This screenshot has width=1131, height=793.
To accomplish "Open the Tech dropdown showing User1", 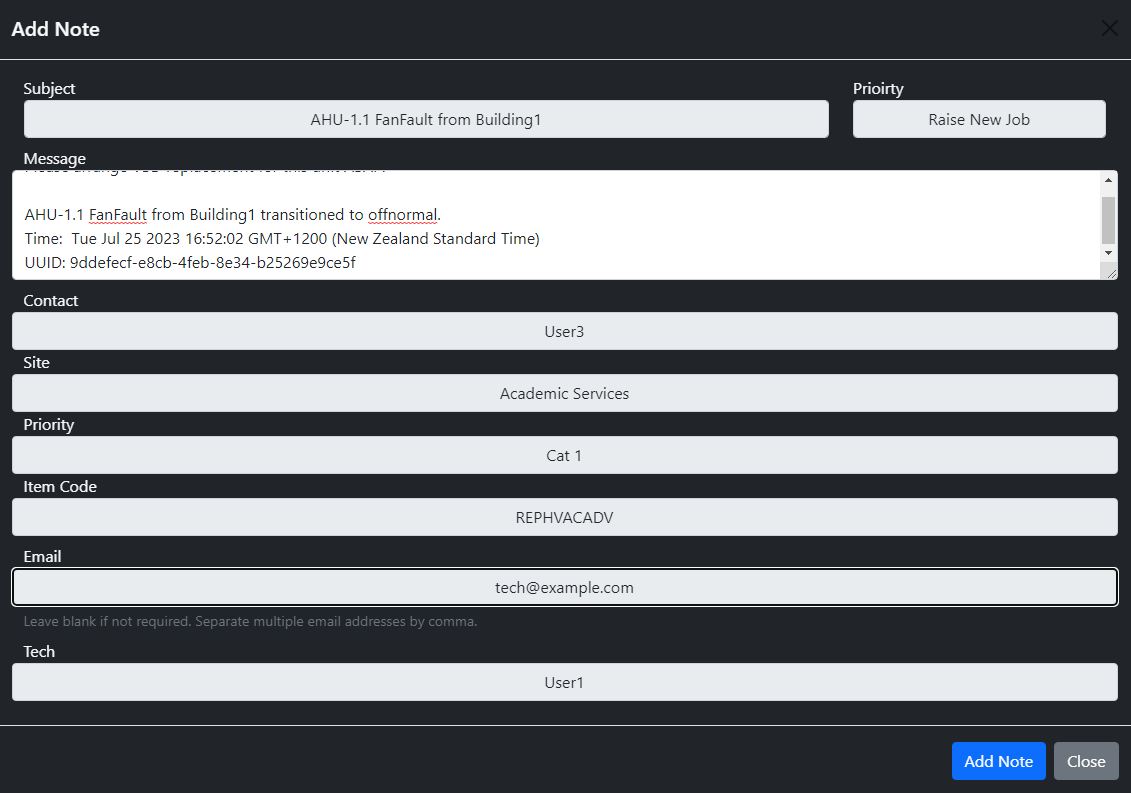I will [x=564, y=682].
